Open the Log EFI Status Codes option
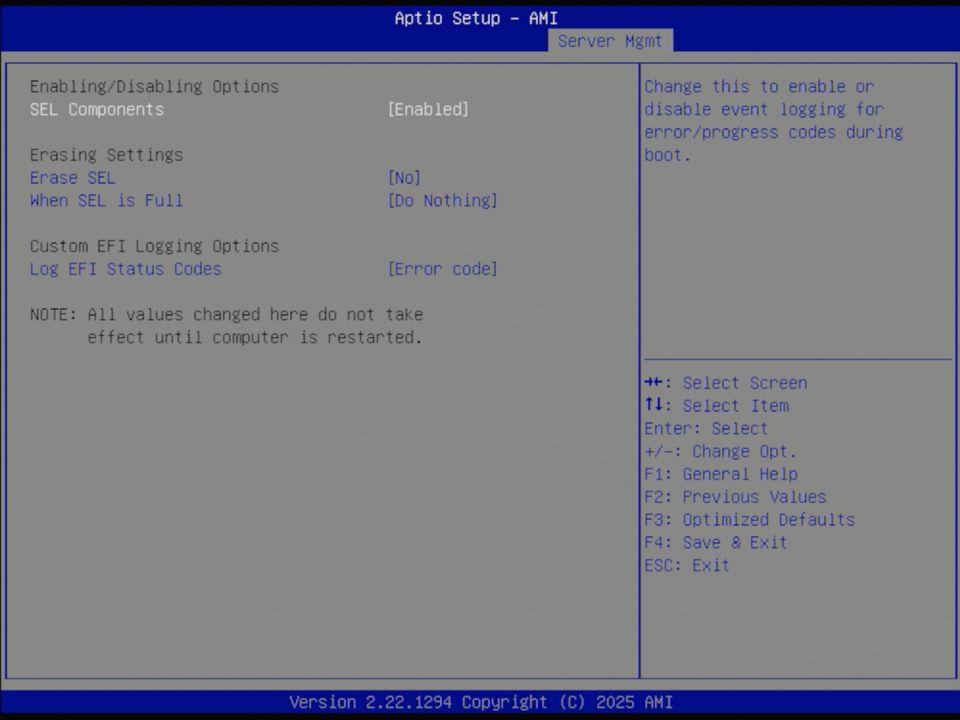This screenshot has width=960, height=720. pos(125,268)
